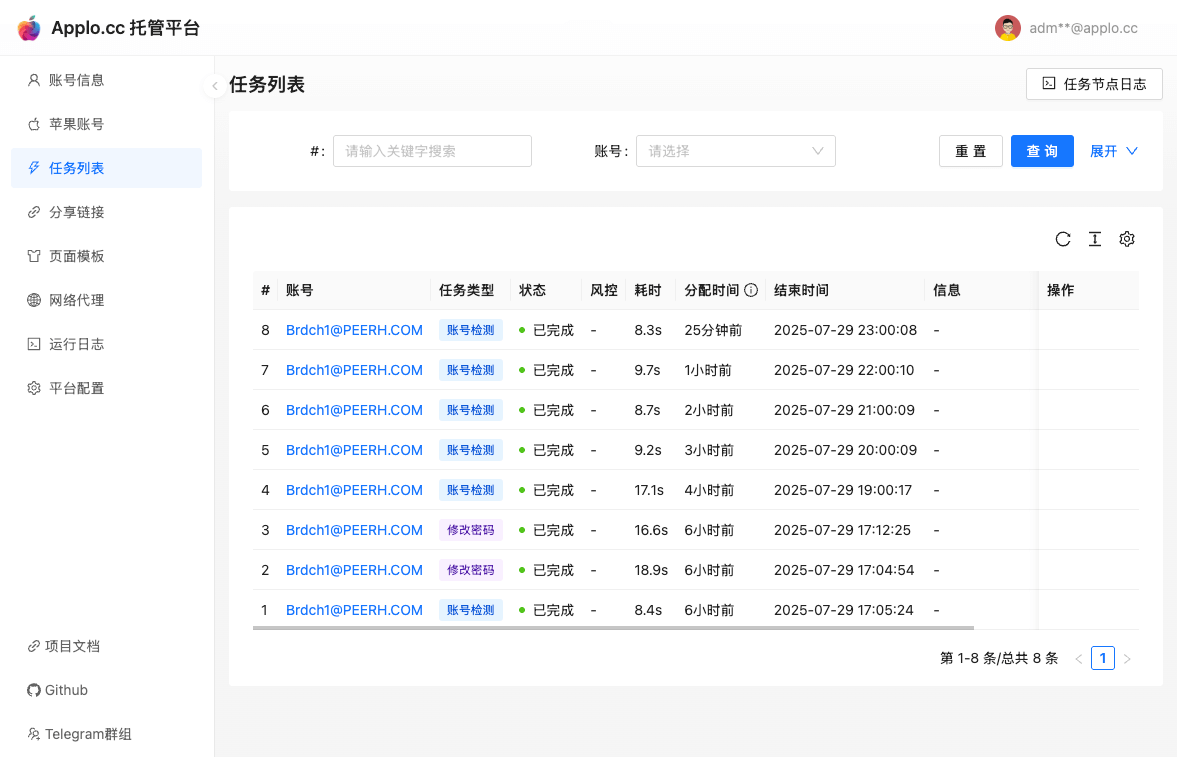Open the Github link in the sidebar
This screenshot has height=757, width=1177.
pos(66,690)
